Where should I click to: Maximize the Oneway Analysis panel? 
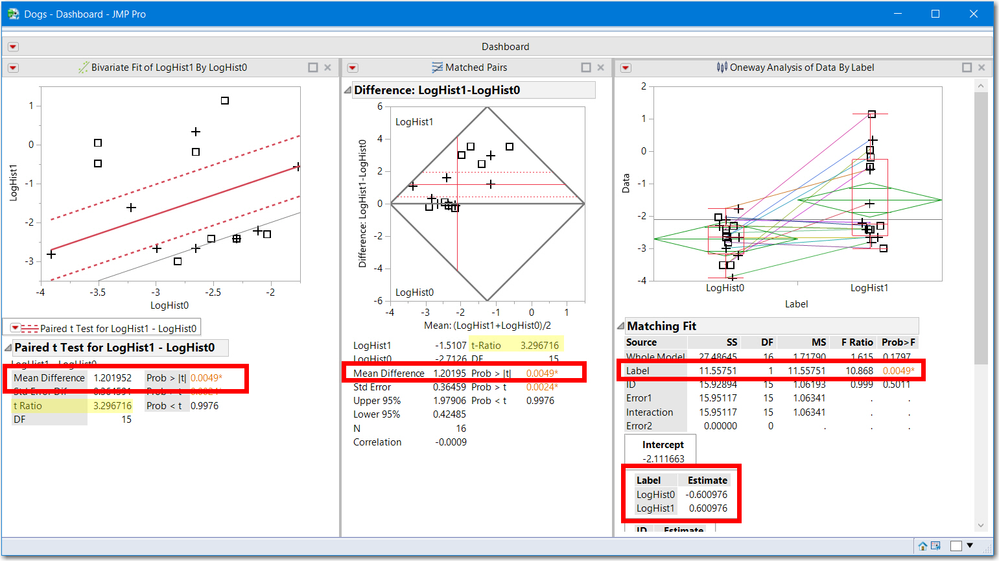coord(967,67)
